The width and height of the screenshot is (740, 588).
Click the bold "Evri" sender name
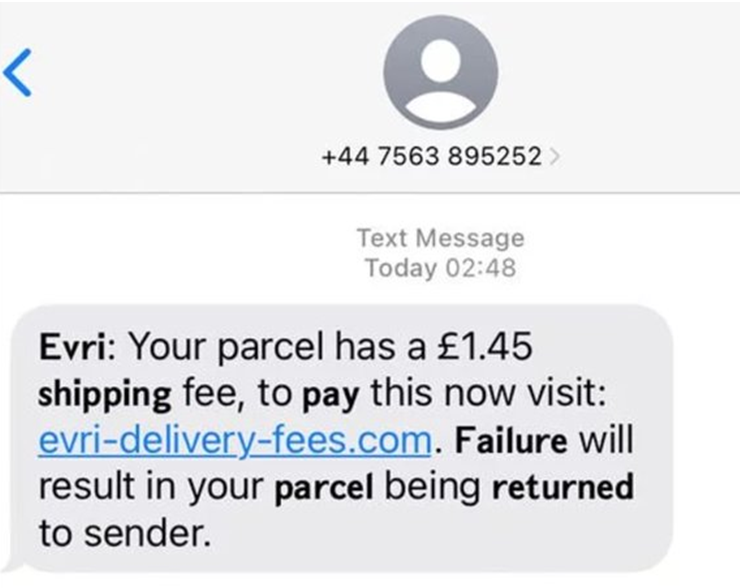(77, 347)
